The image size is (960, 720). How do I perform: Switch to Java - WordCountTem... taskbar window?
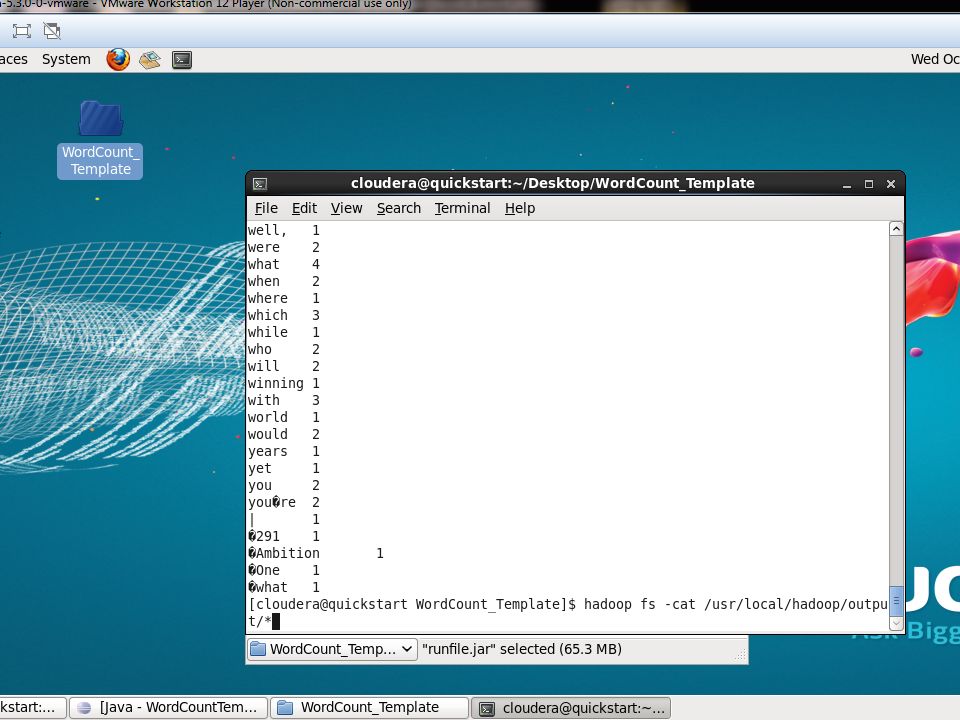(168, 708)
